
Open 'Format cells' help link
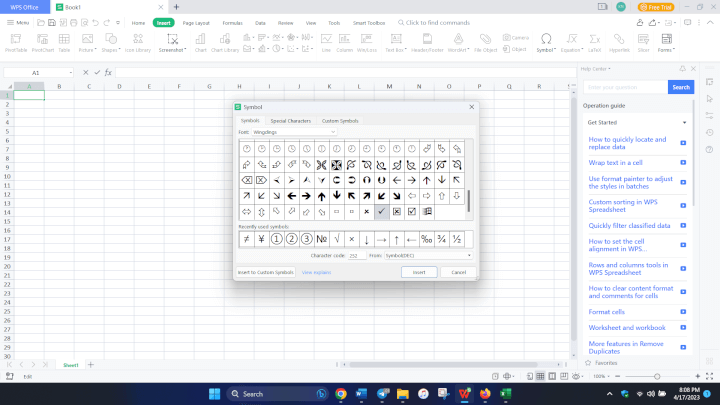(607, 312)
